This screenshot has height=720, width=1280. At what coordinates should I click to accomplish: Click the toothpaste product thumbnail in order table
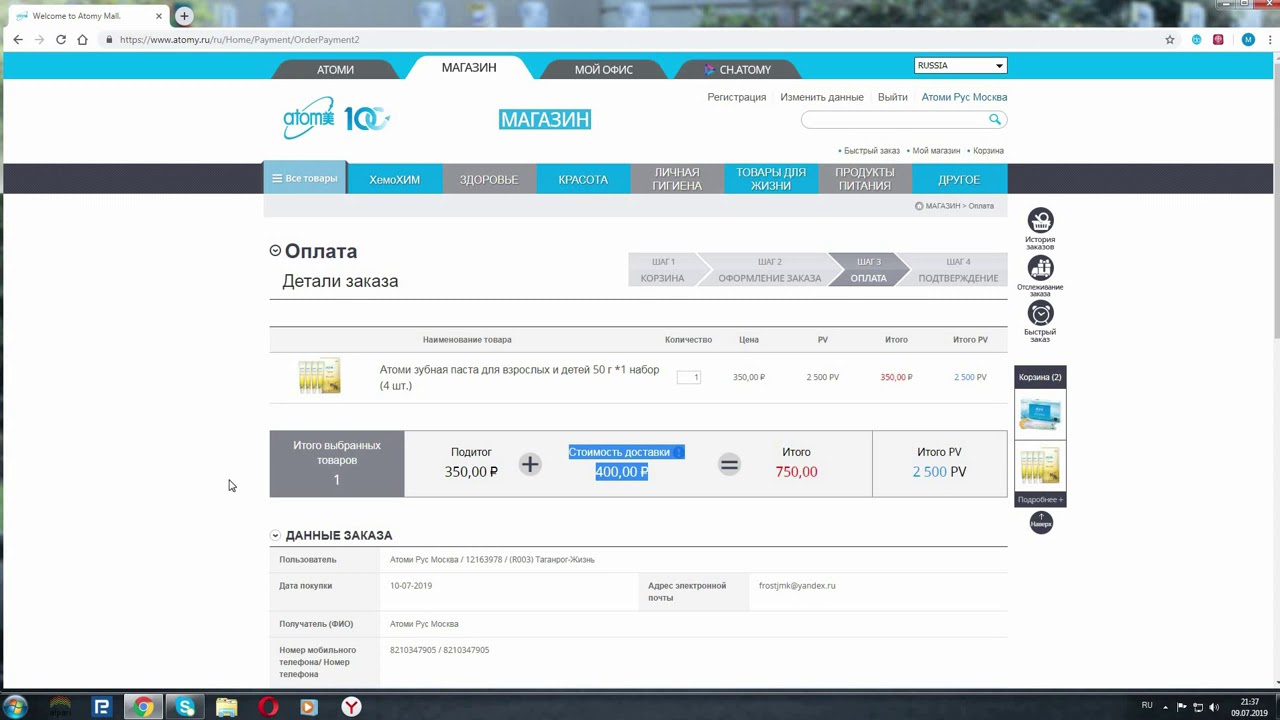click(320, 376)
